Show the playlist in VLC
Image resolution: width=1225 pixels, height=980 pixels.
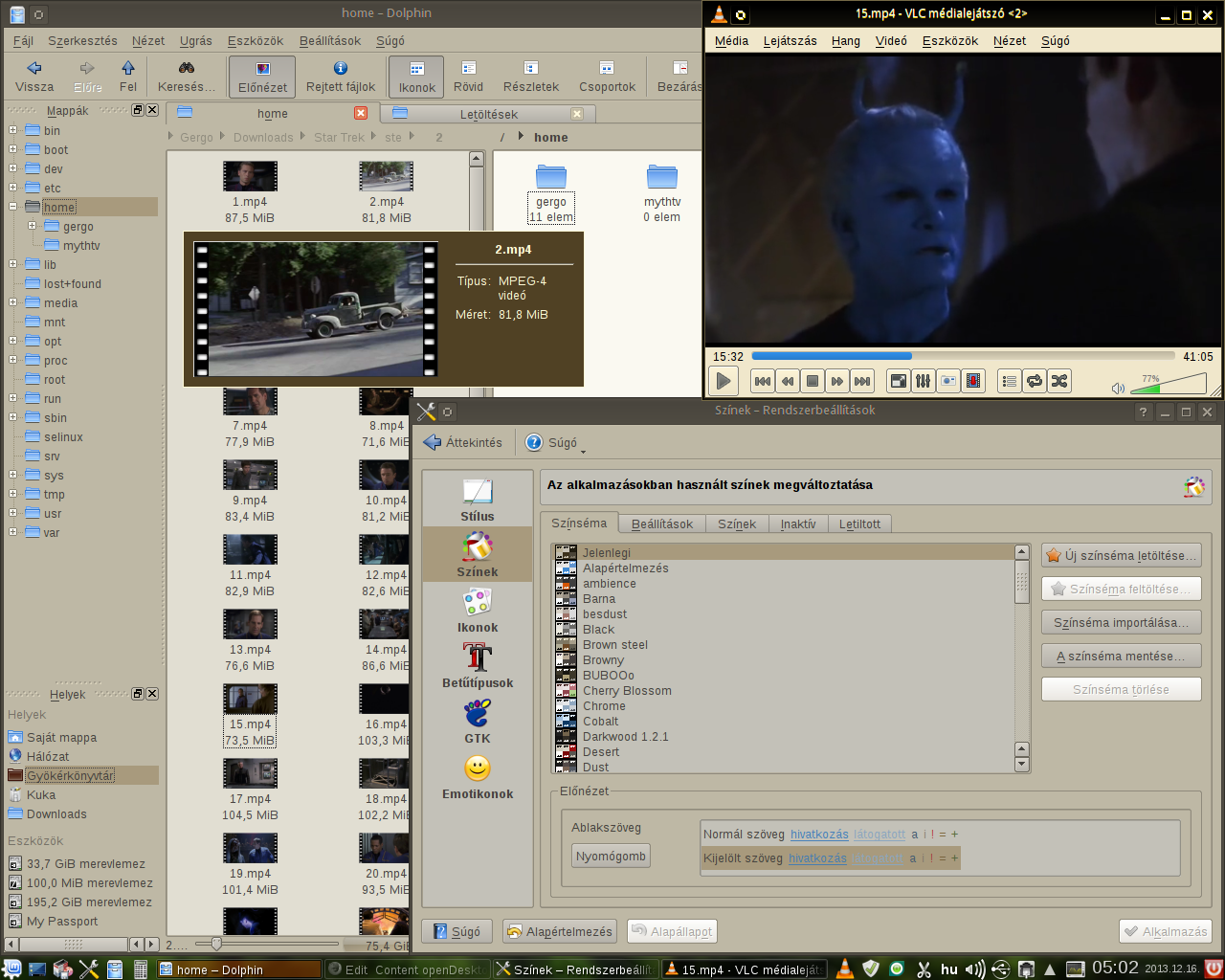click(x=1010, y=381)
